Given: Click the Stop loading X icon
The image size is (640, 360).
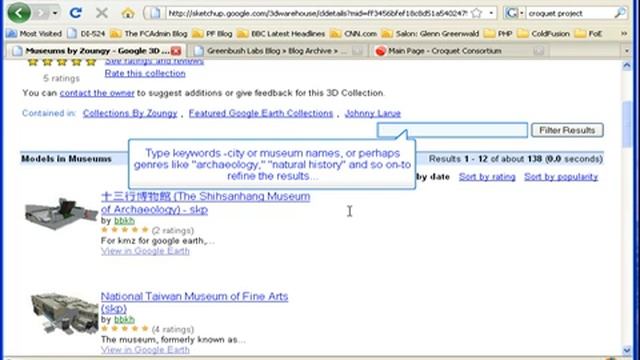Looking at the screenshot, I should (x=102, y=13).
